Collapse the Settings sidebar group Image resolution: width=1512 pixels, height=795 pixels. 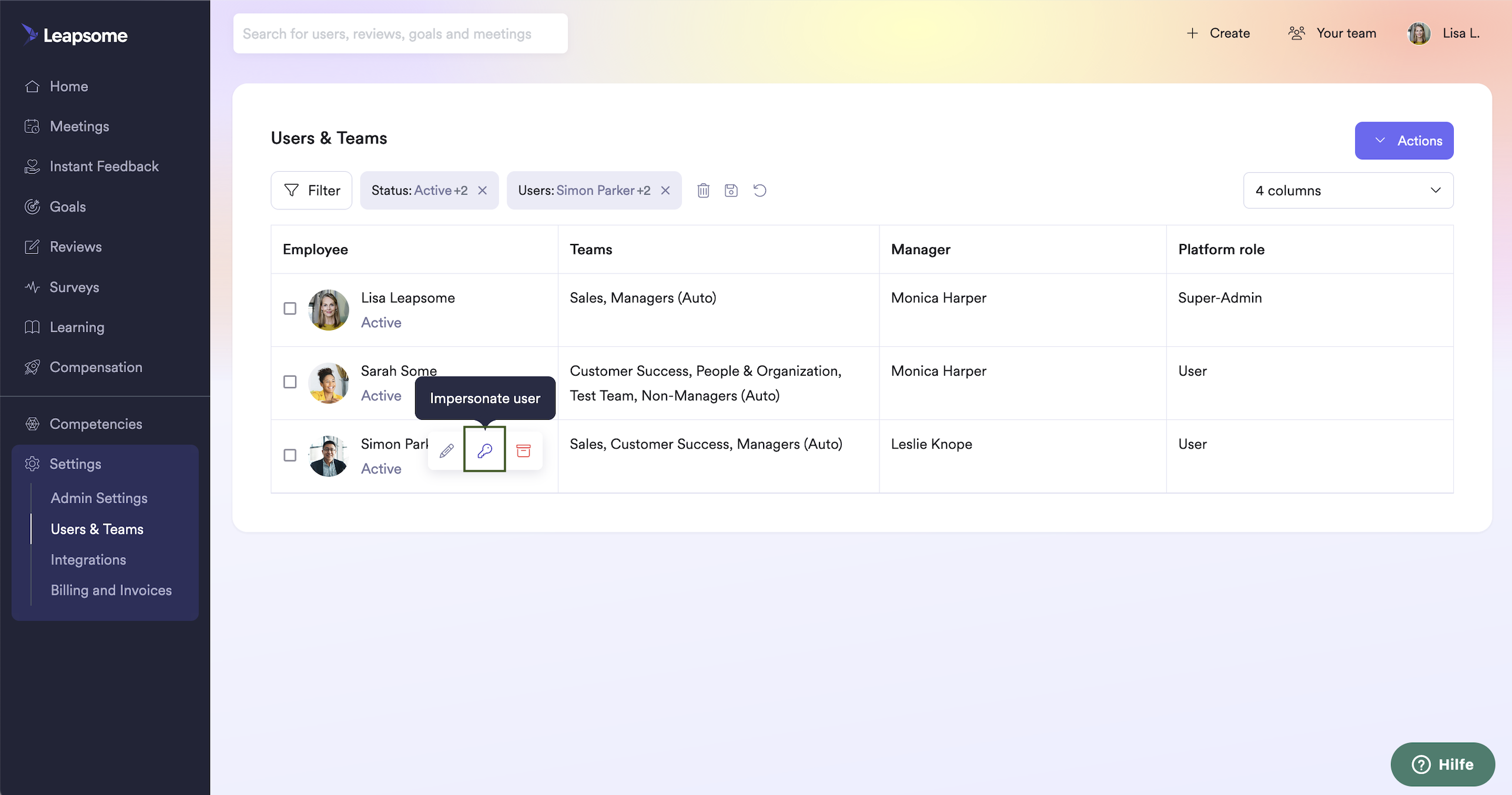(x=75, y=464)
